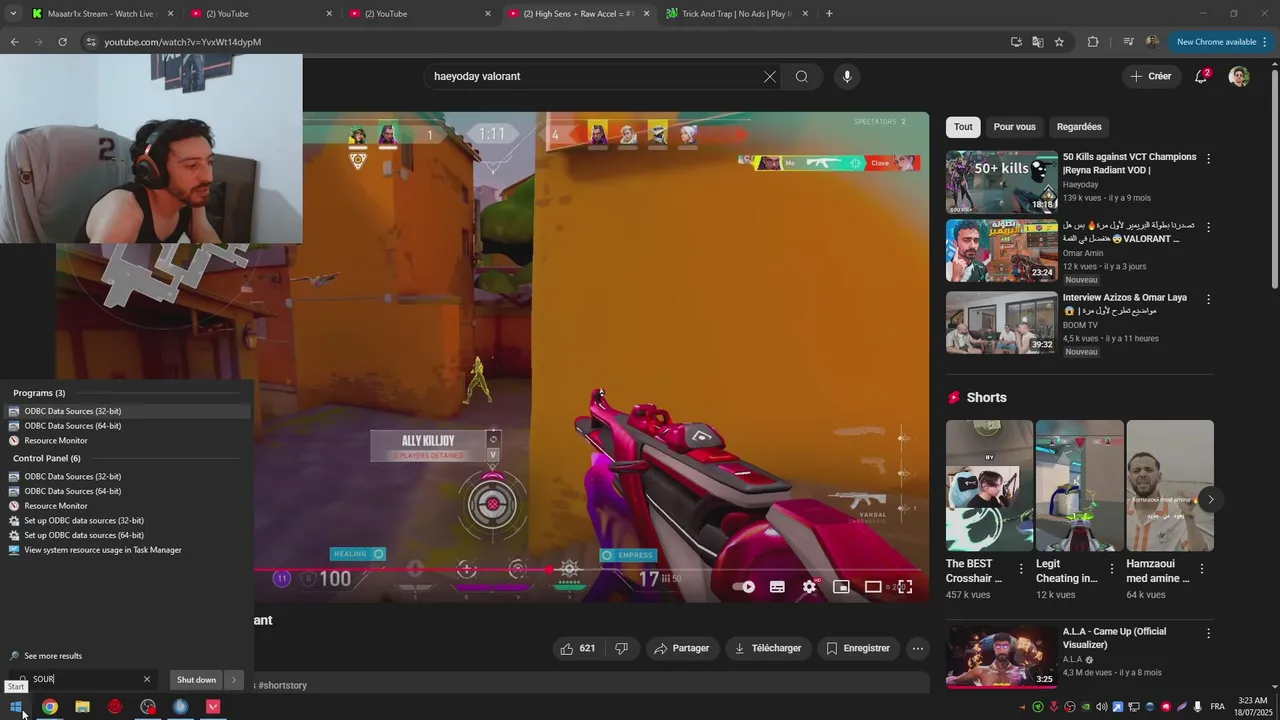1280x720 pixels.
Task: Reload the current page
Action: [62, 42]
